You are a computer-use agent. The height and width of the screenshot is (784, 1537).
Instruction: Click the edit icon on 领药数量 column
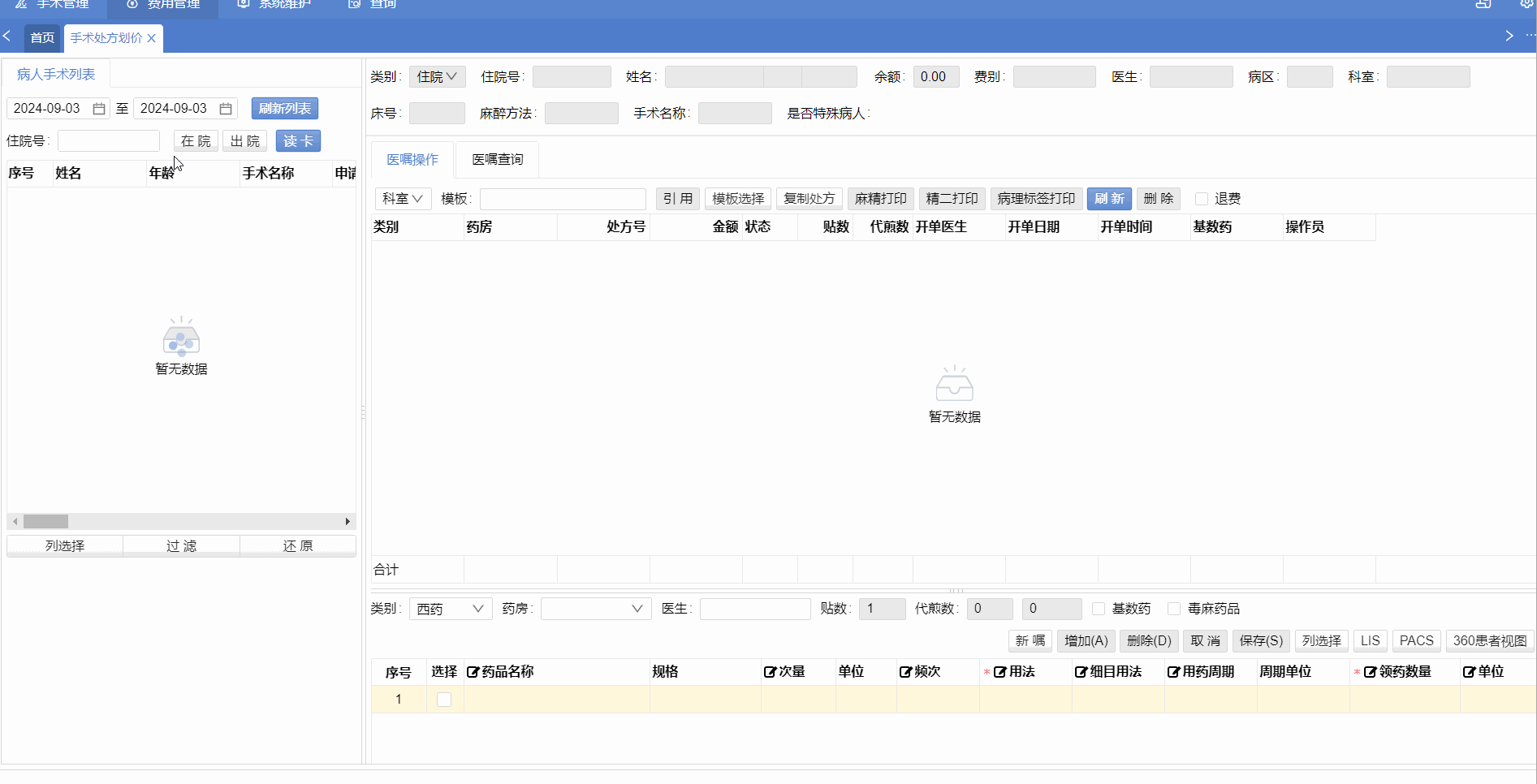tap(1370, 672)
